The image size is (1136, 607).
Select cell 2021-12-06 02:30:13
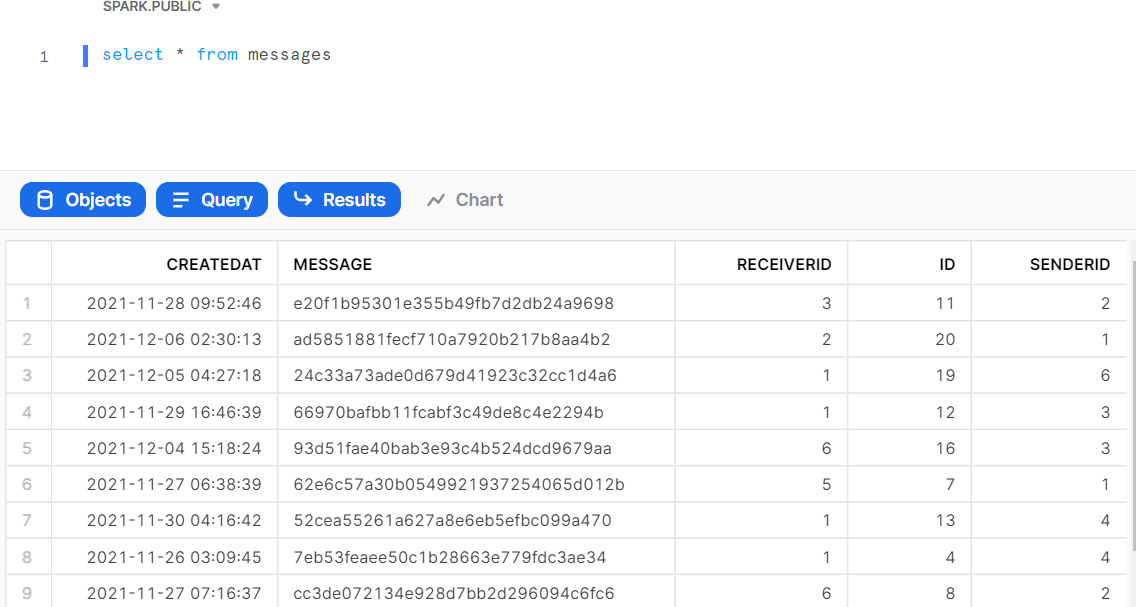click(164, 339)
